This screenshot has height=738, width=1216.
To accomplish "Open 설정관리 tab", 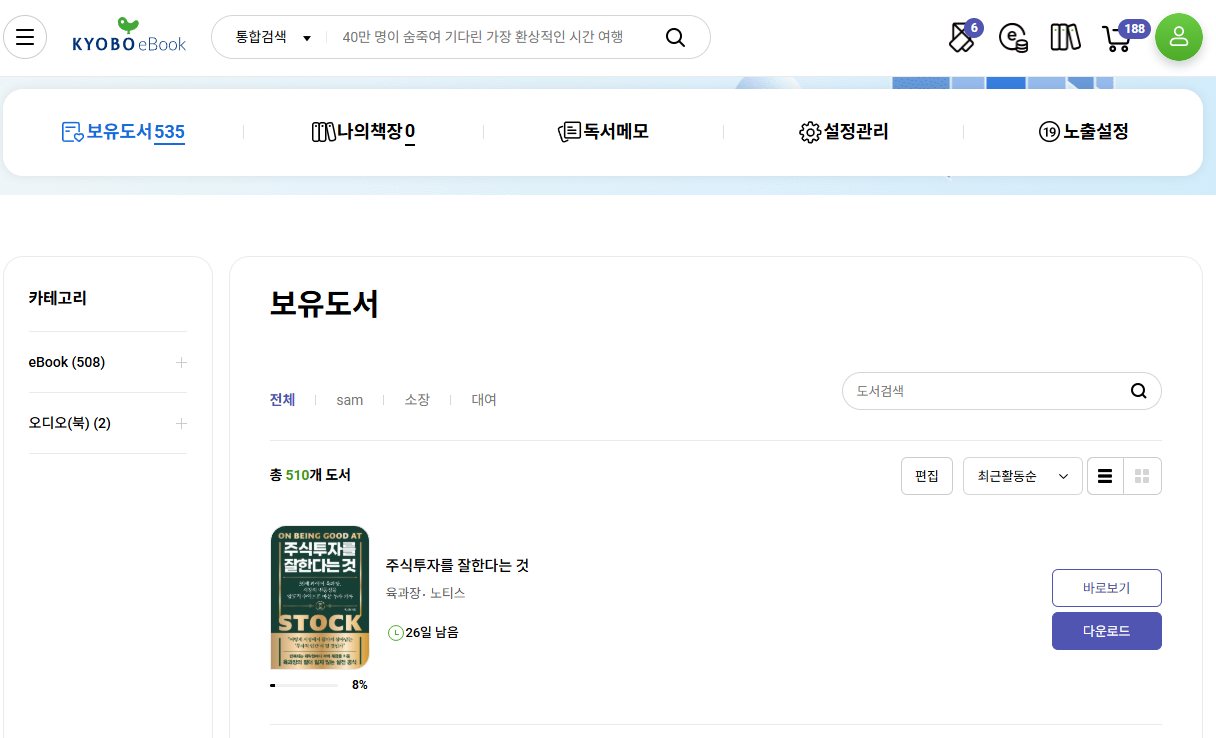I will [843, 132].
